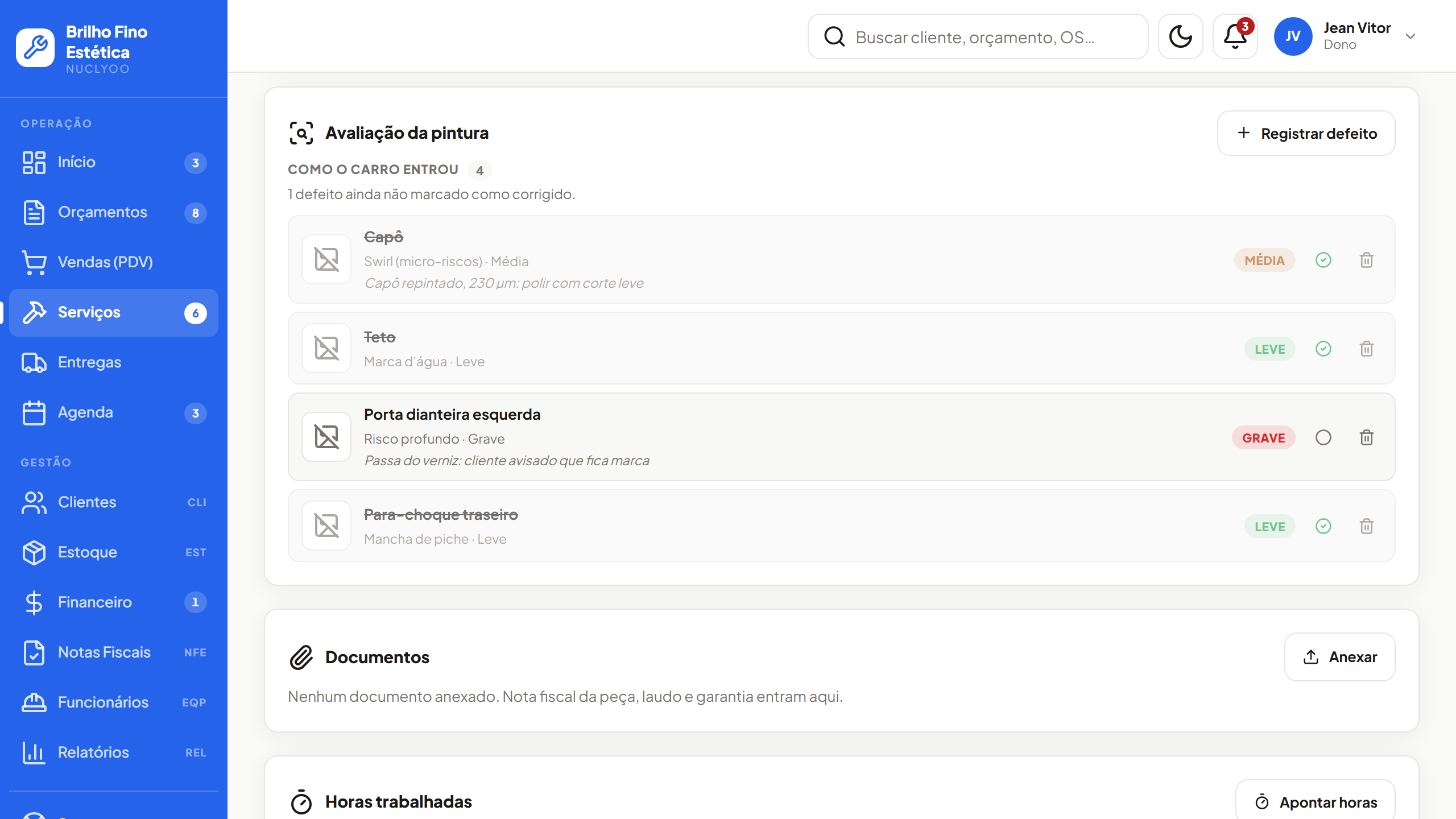Open the Agenda page

point(114,412)
